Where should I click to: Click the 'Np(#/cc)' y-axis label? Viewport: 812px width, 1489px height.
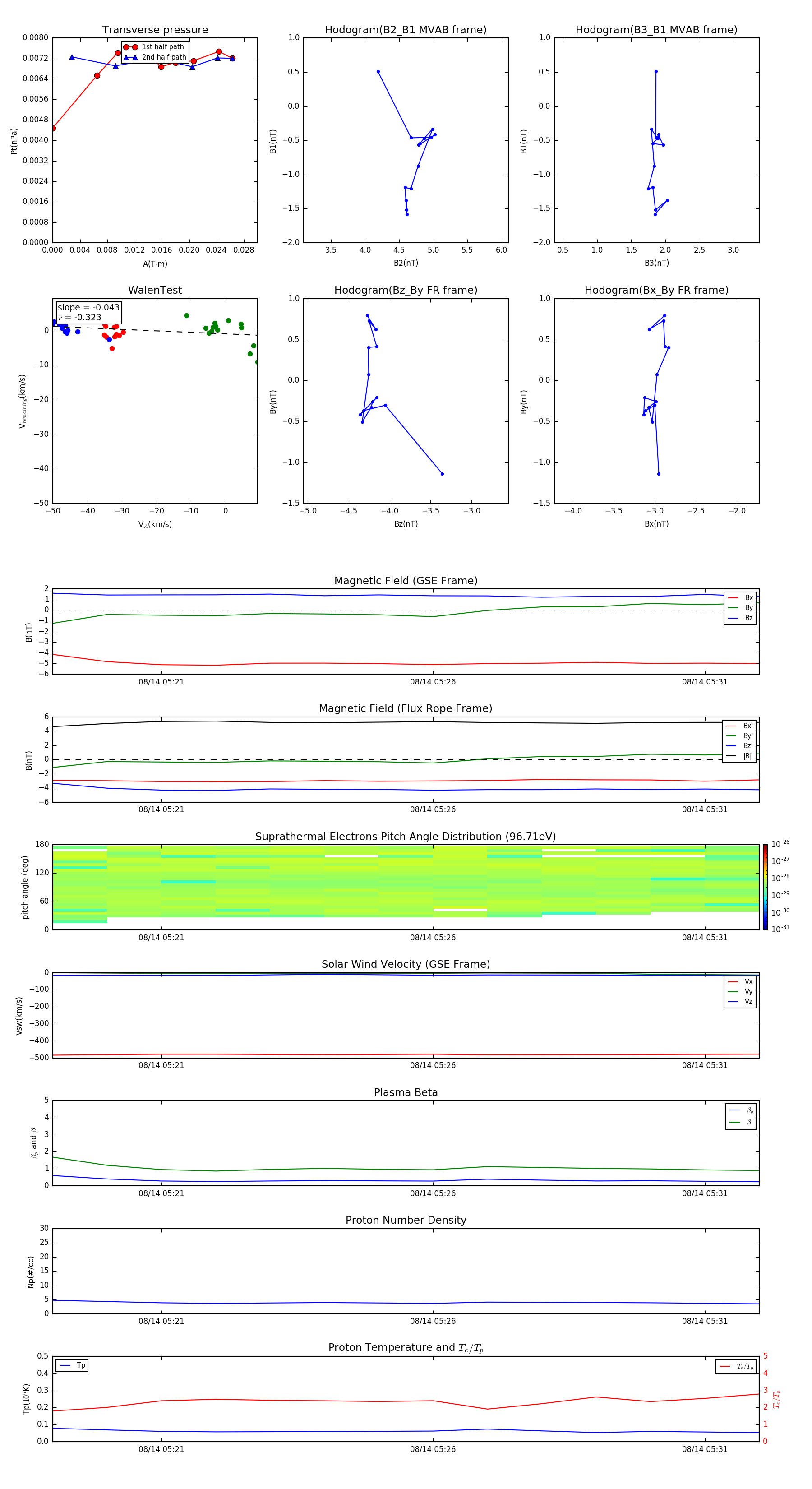(31, 1271)
